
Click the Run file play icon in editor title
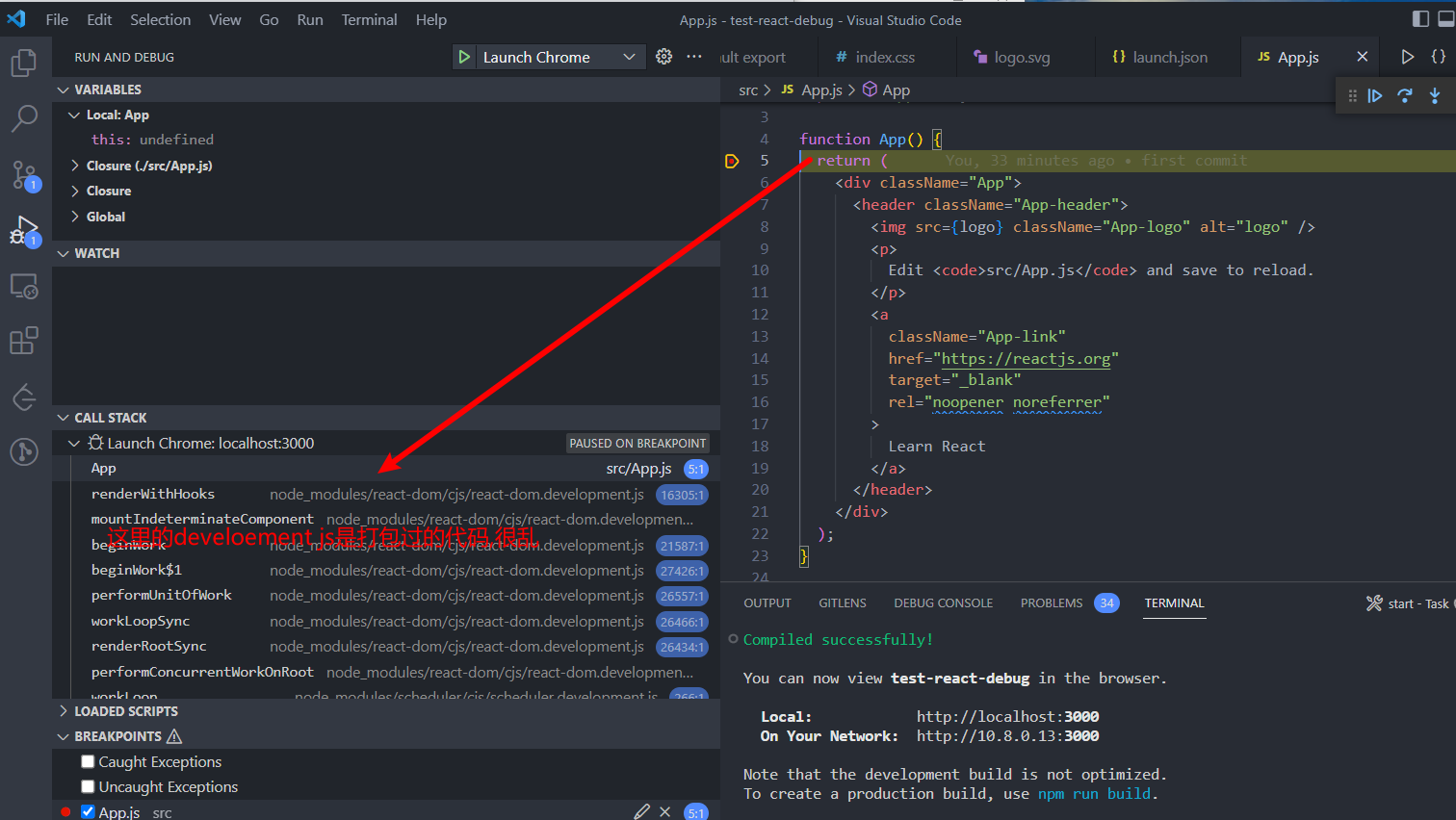pos(1408,57)
